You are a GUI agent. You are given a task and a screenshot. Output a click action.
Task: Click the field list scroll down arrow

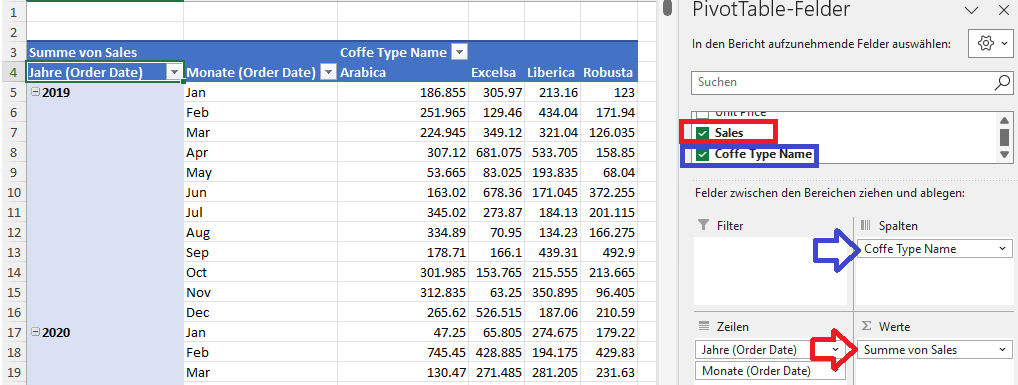coord(1004,155)
